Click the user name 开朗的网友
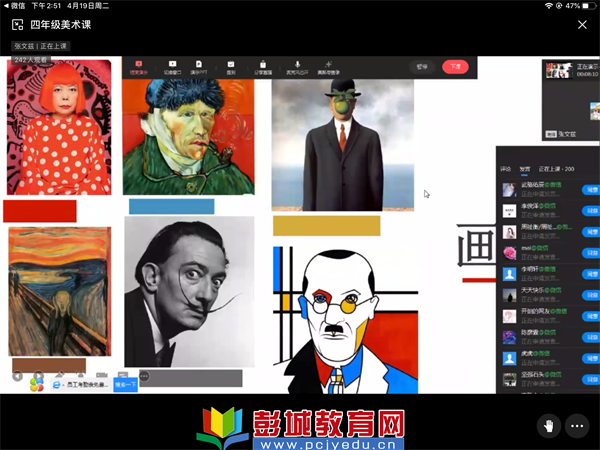 coord(535,311)
